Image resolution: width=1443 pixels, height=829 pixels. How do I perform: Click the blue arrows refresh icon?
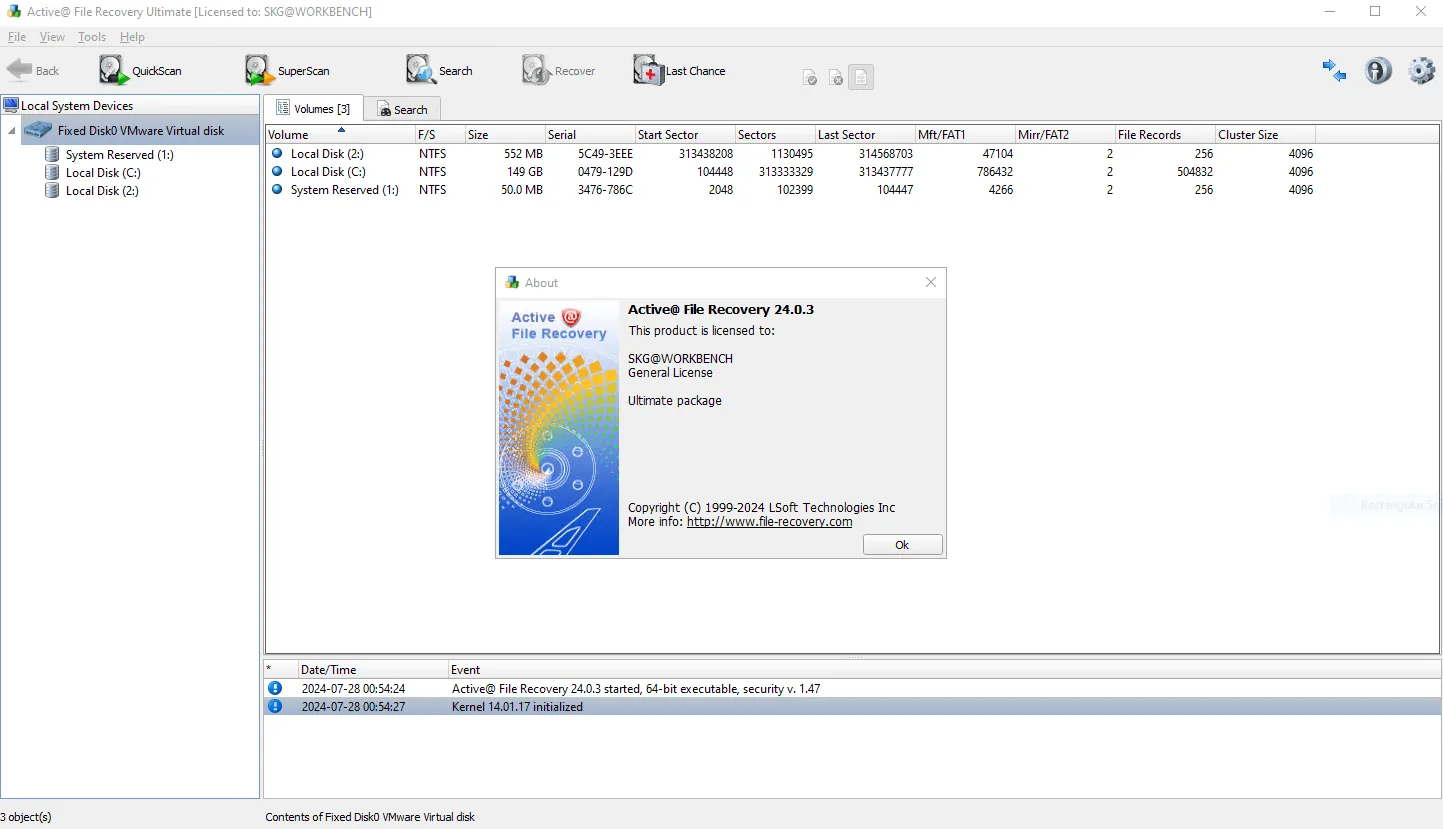(x=1334, y=70)
